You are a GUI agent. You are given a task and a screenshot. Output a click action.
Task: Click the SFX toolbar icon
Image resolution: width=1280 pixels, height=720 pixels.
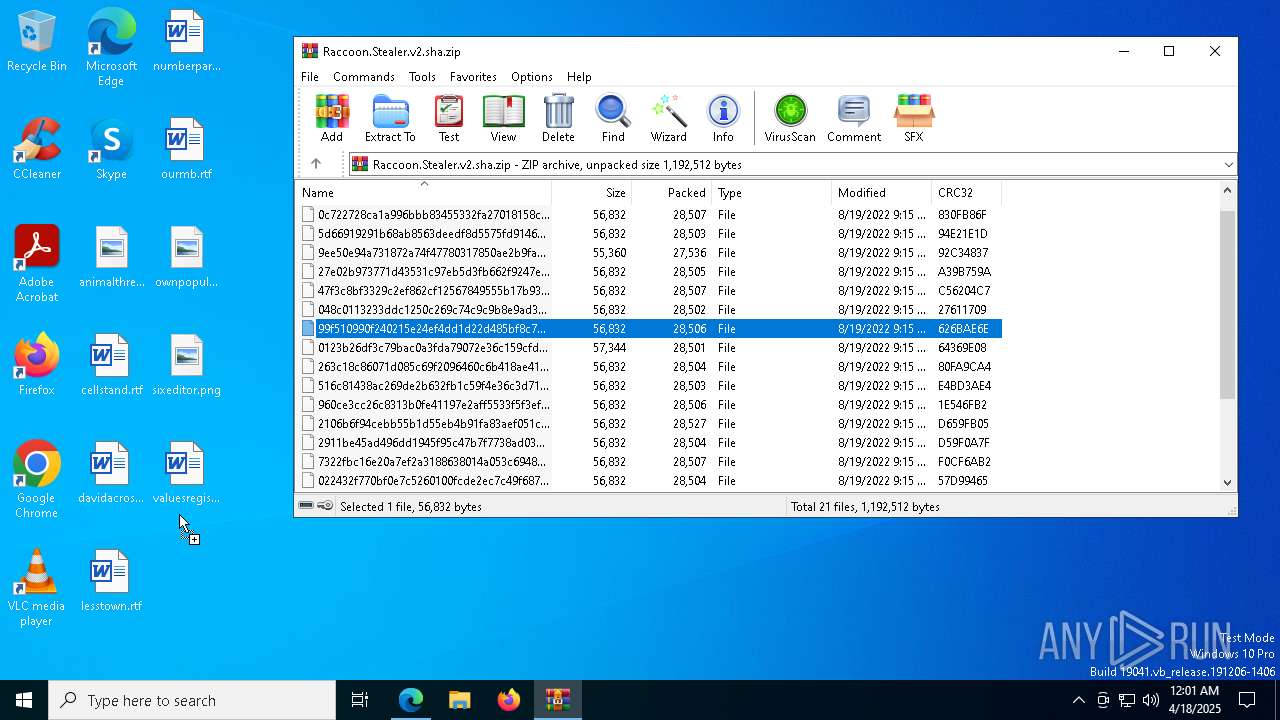click(914, 119)
